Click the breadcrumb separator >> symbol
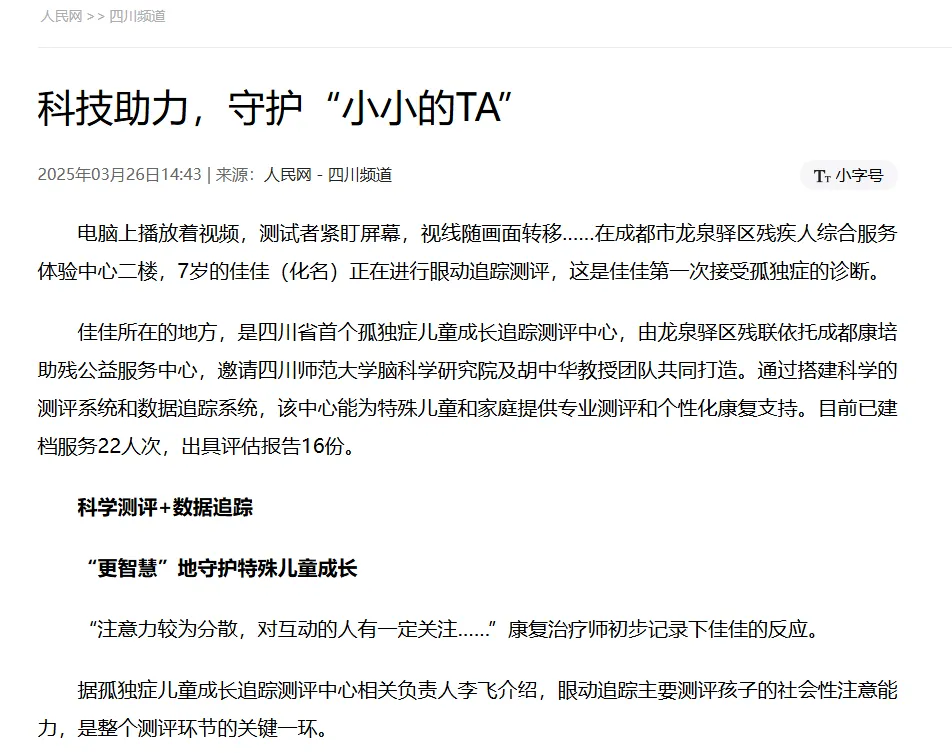The height and width of the screenshot is (753, 952). 95,16
